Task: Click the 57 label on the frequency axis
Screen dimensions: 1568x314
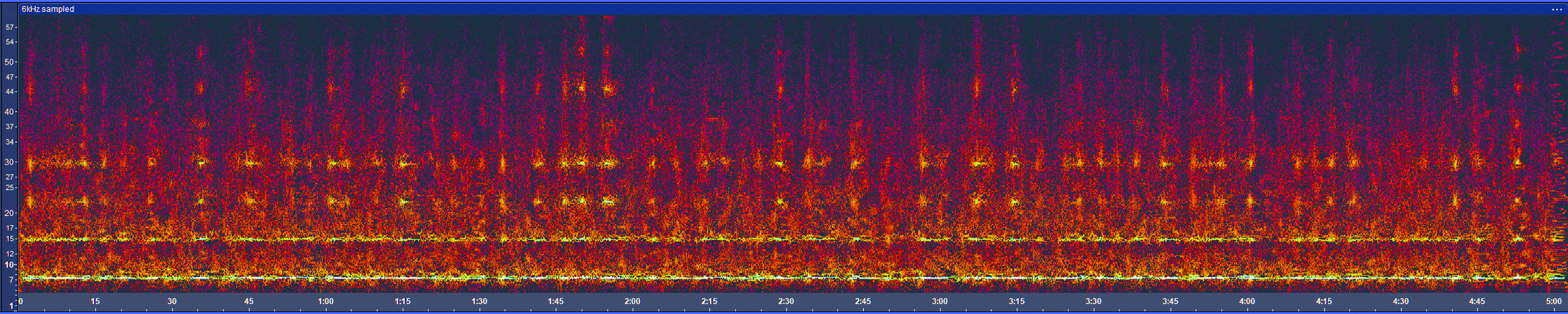Action: click(x=10, y=27)
